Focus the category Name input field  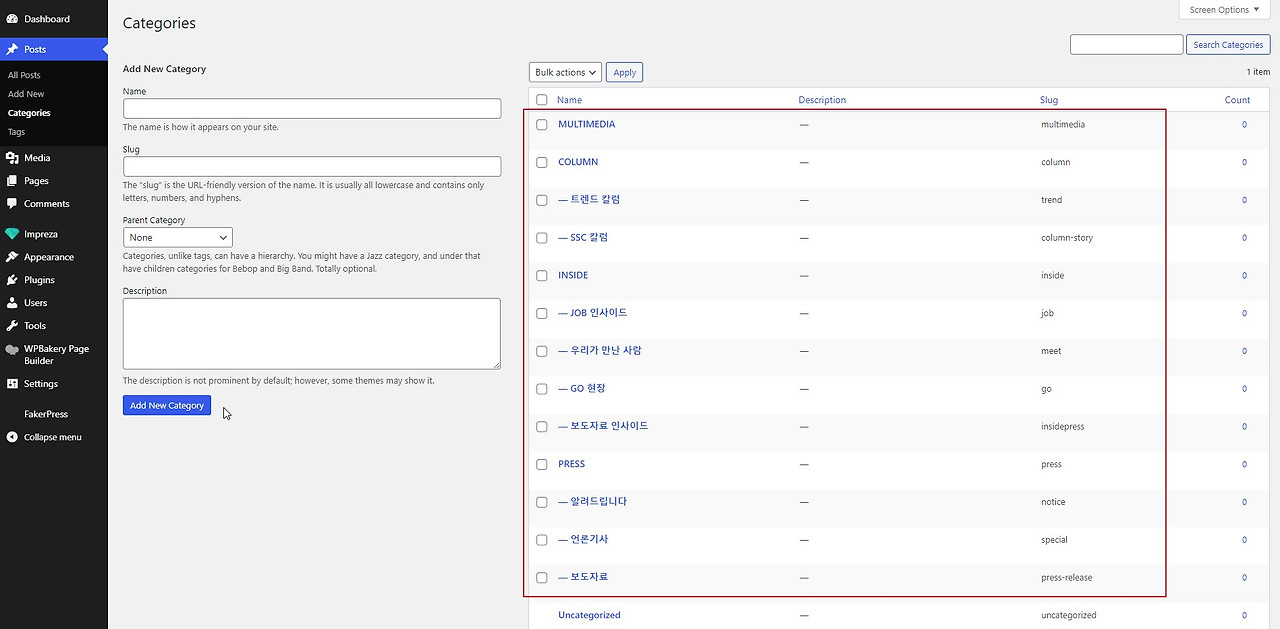(x=312, y=108)
